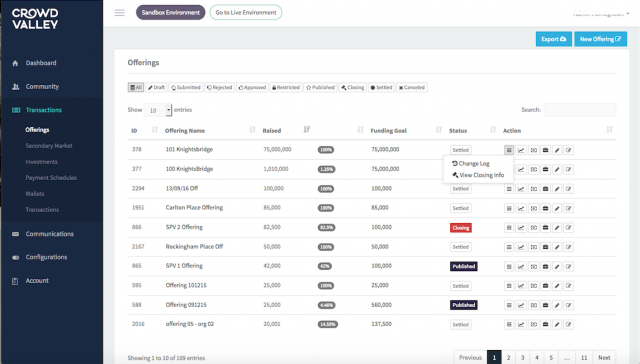Click the offerings Search input field
The width and height of the screenshot is (640, 364).
580,110
